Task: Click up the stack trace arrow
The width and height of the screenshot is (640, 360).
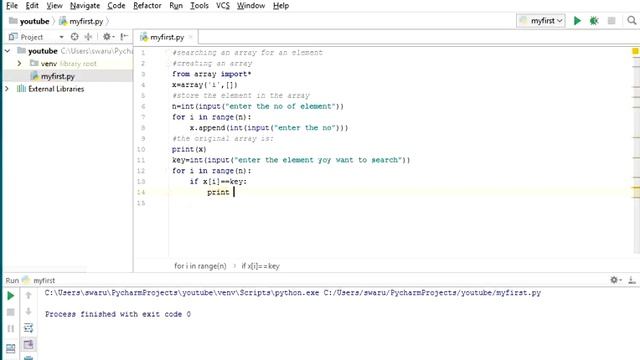Action: point(28,295)
